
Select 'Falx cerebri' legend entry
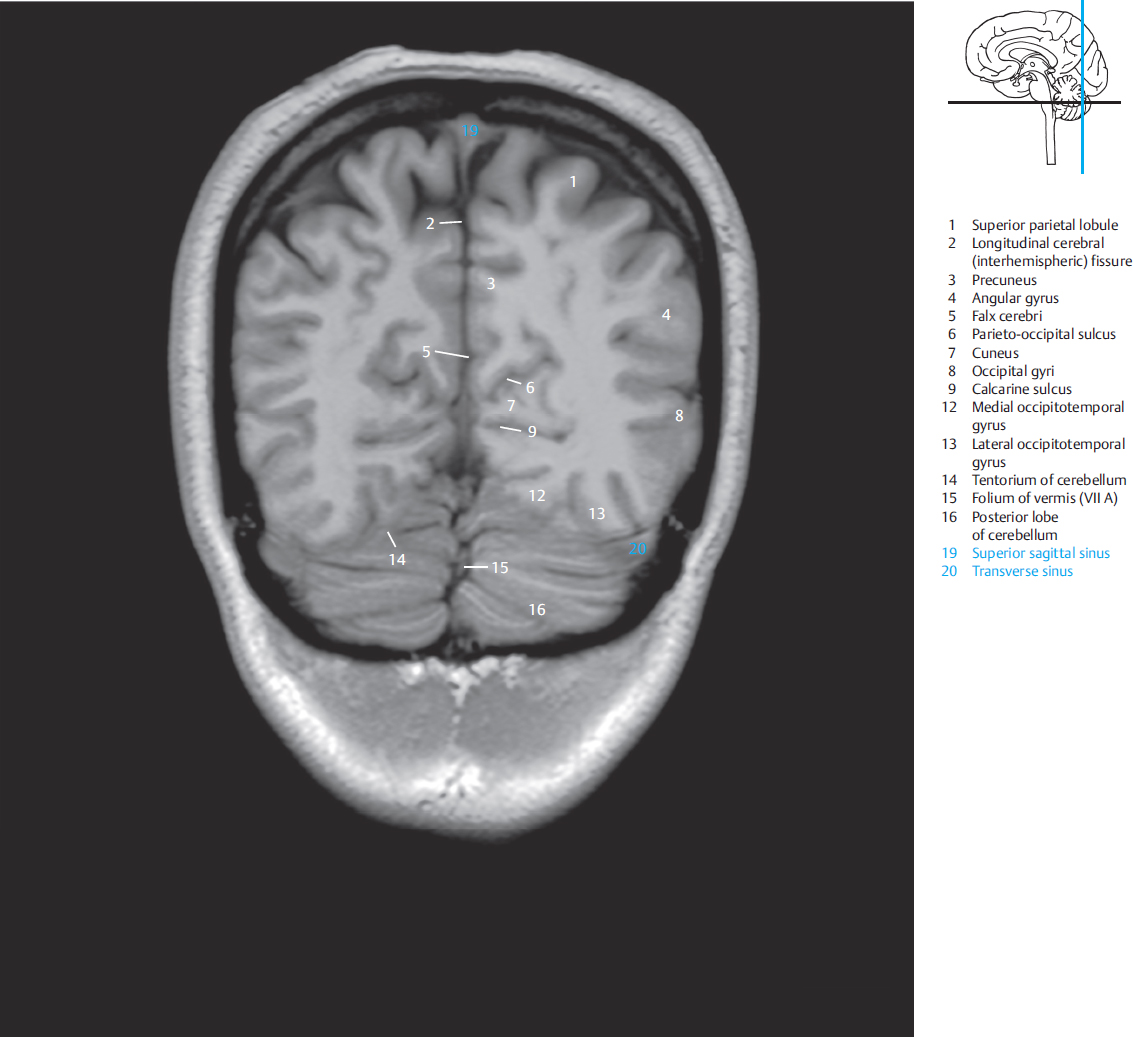pyautogui.click(x=1006, y=316)
